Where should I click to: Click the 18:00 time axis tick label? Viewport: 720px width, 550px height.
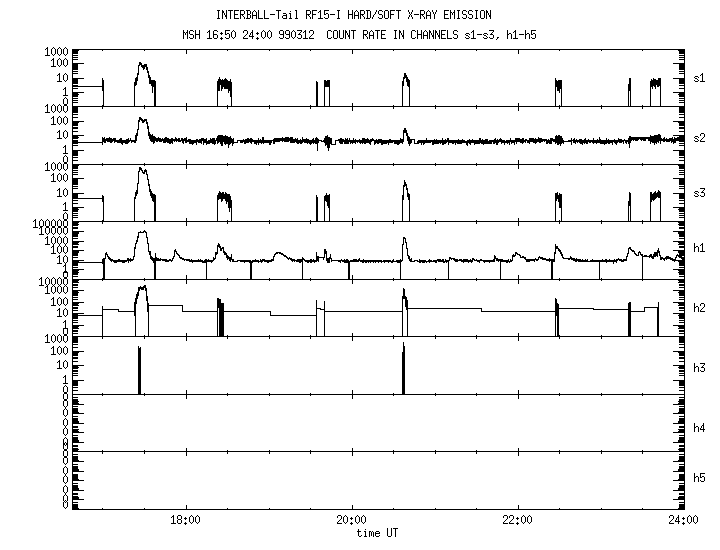click(x=186, y=522)
